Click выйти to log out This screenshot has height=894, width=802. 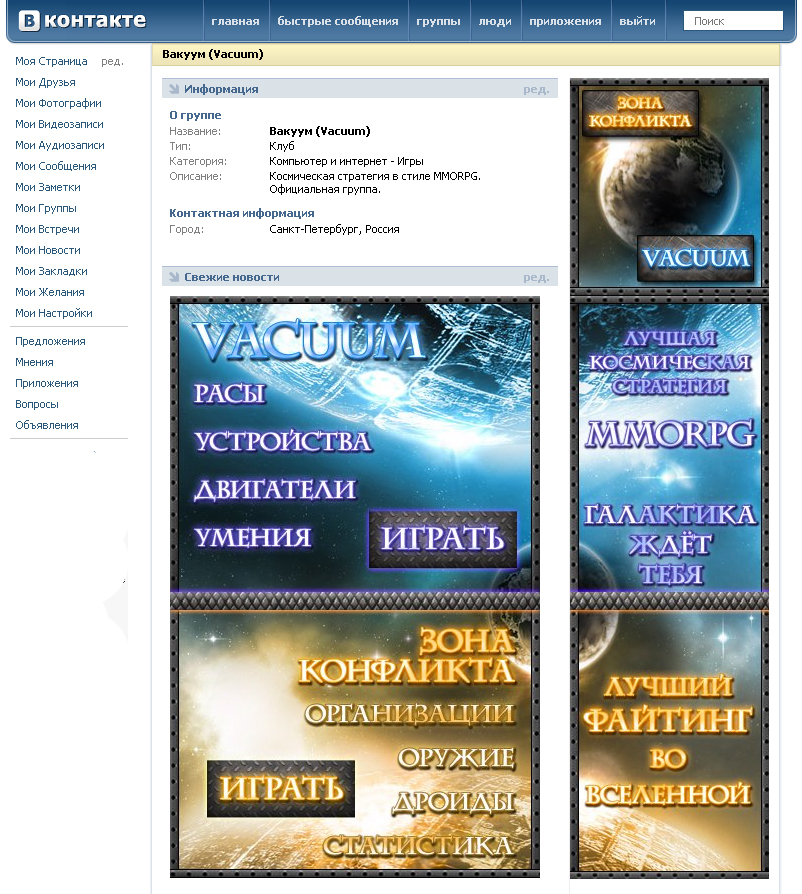point(638,19)
